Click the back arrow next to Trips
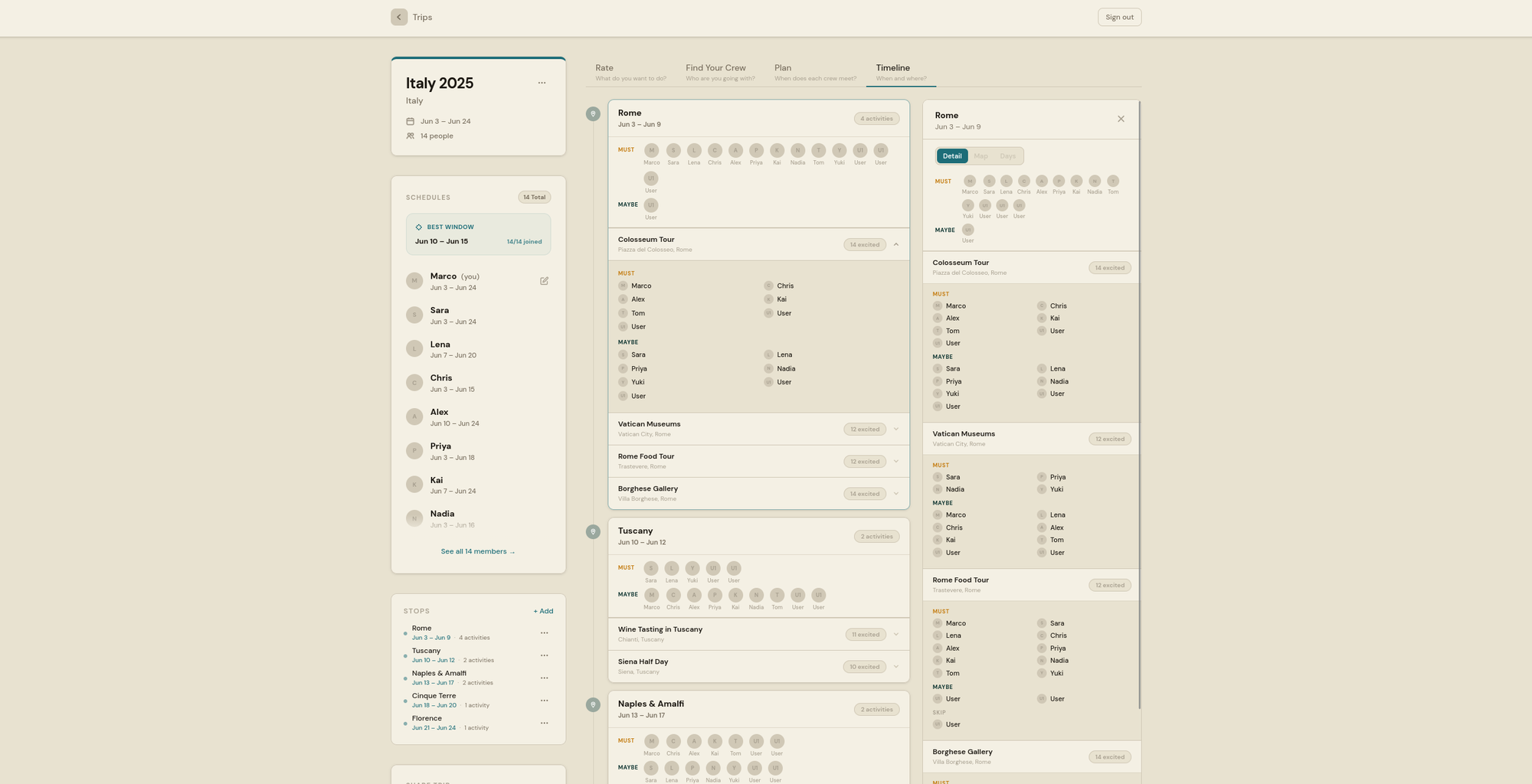This screenshot has width=1532, height=784. [x=398, y=17]
